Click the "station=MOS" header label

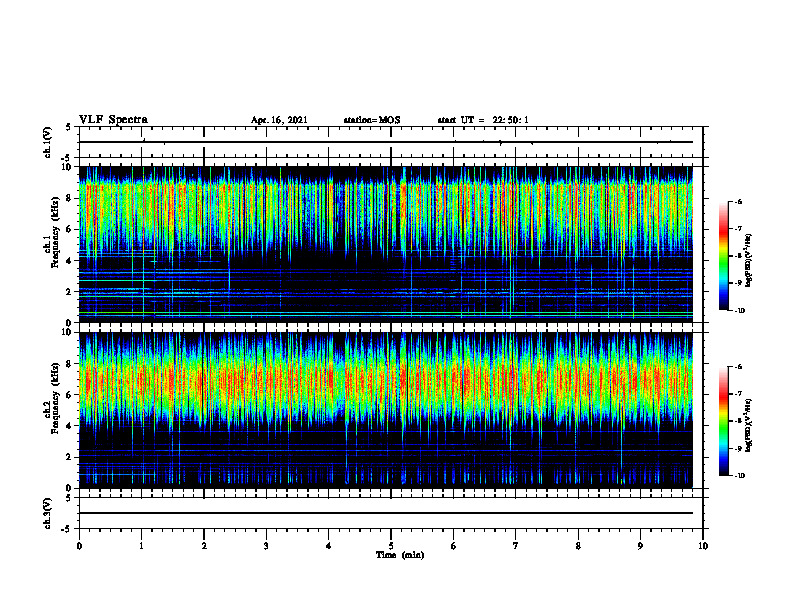point(372,120)
